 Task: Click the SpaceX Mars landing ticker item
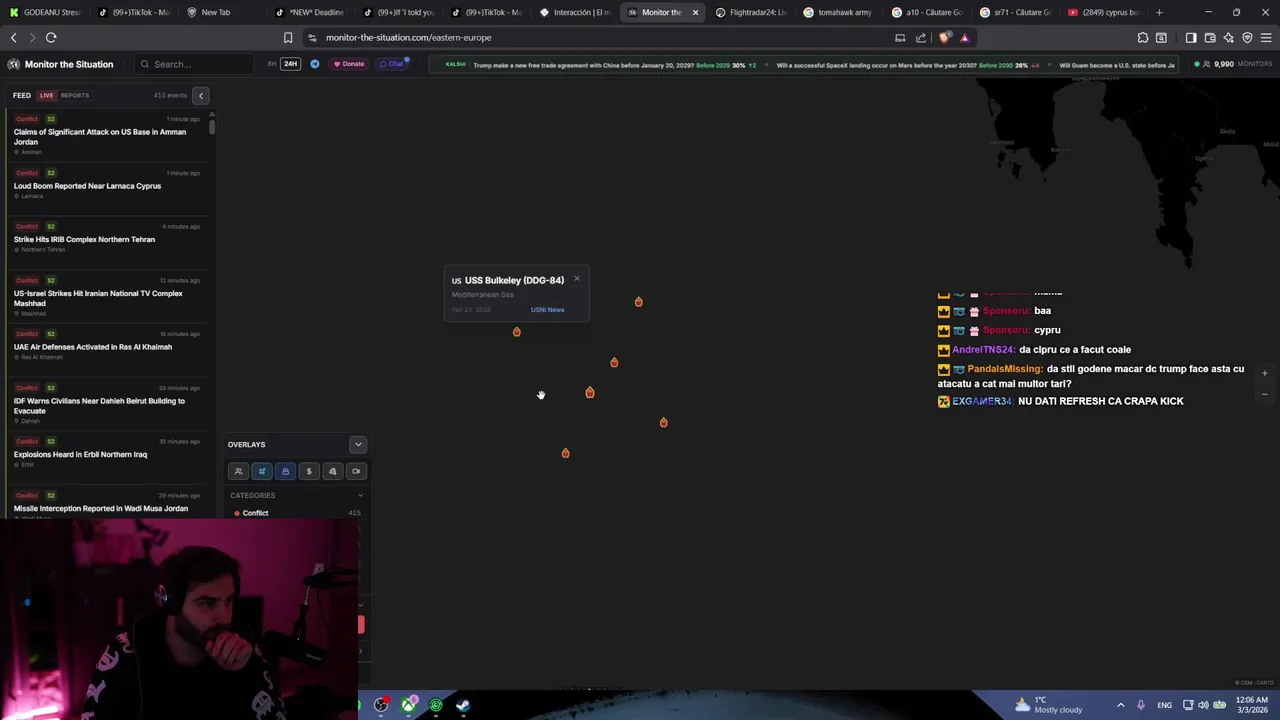(x=908, y=65)
